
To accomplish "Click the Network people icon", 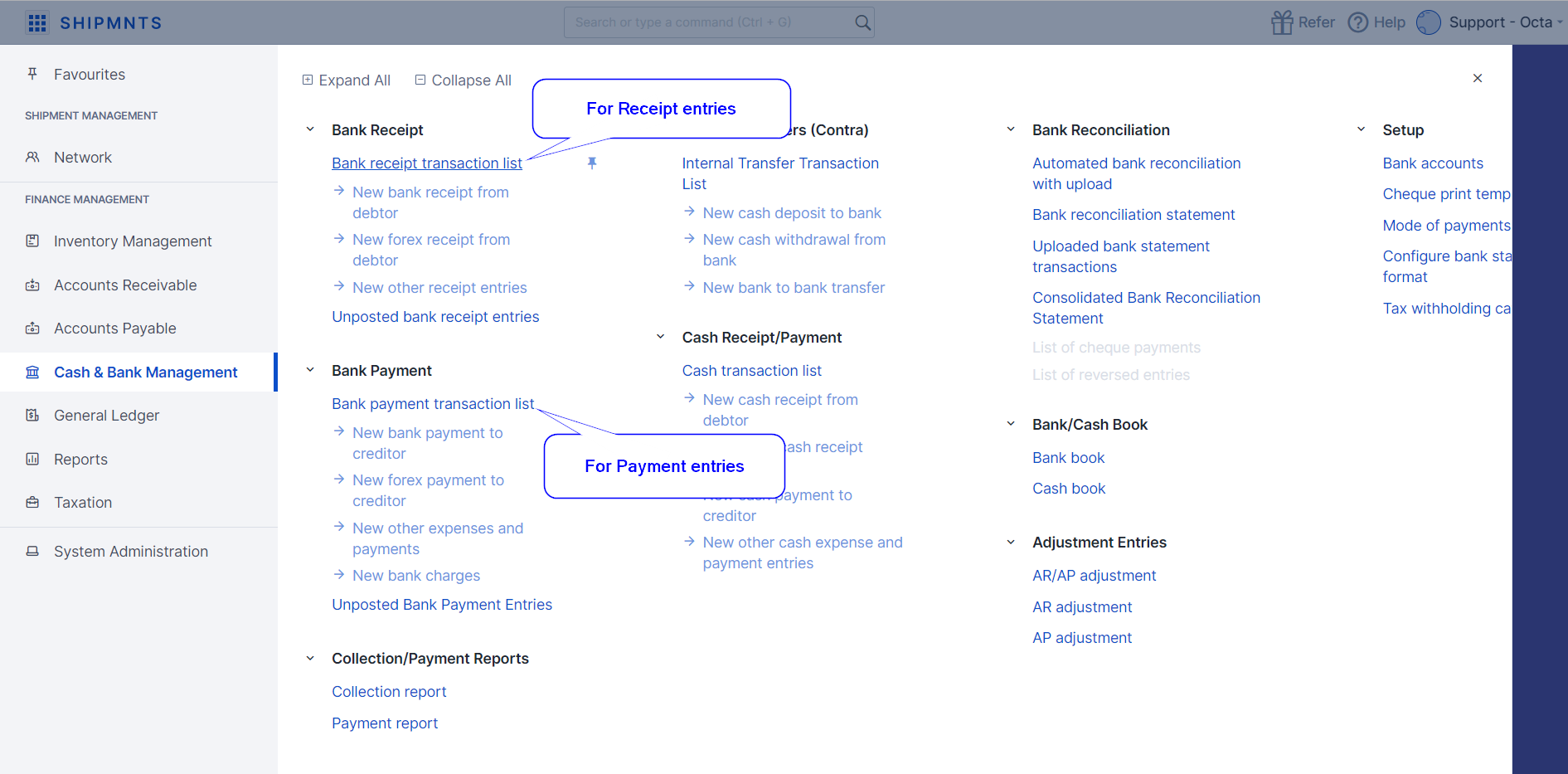I will click(32, 157).
